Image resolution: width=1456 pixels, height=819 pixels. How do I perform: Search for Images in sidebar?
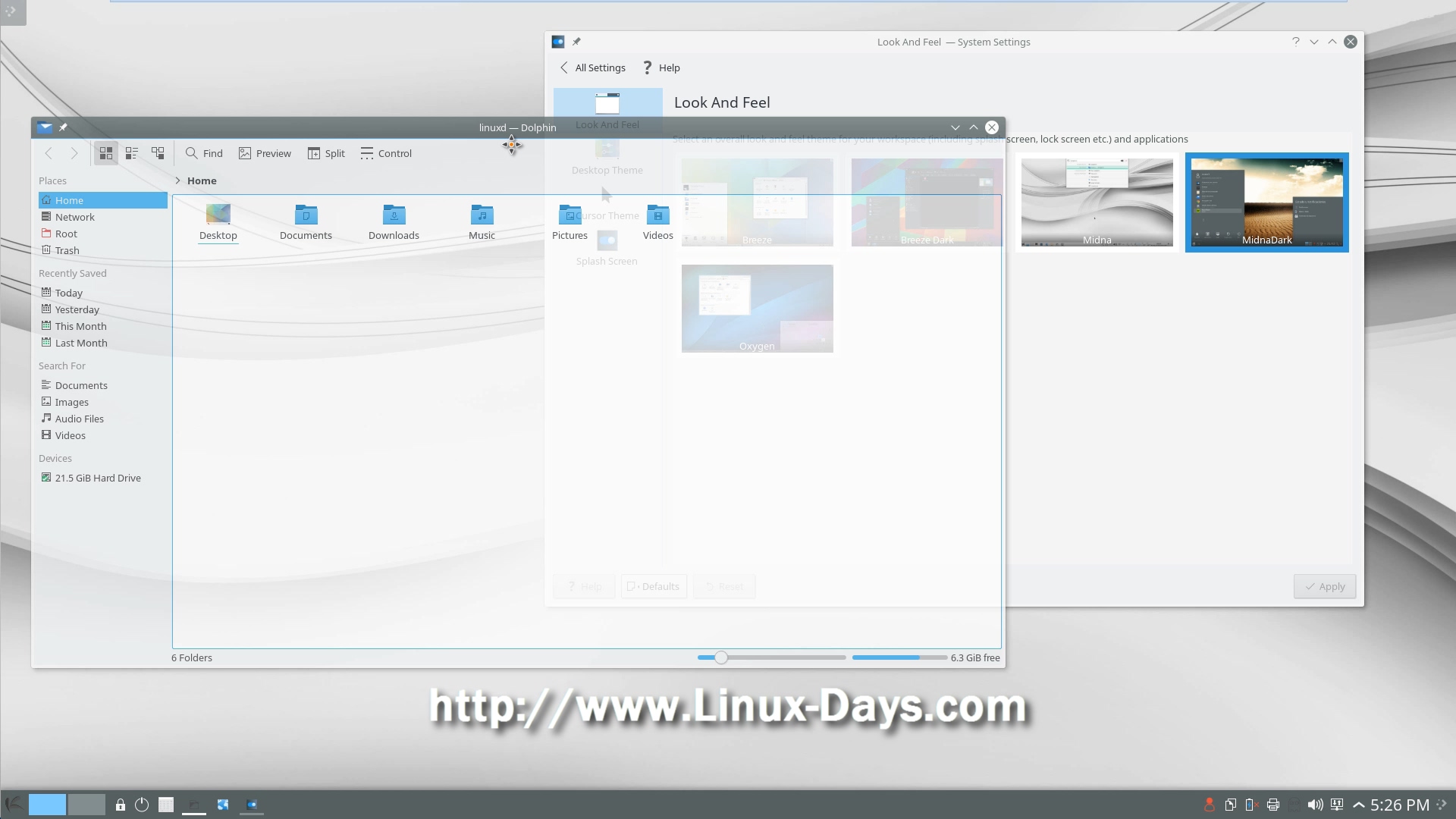tap(103, 402)
